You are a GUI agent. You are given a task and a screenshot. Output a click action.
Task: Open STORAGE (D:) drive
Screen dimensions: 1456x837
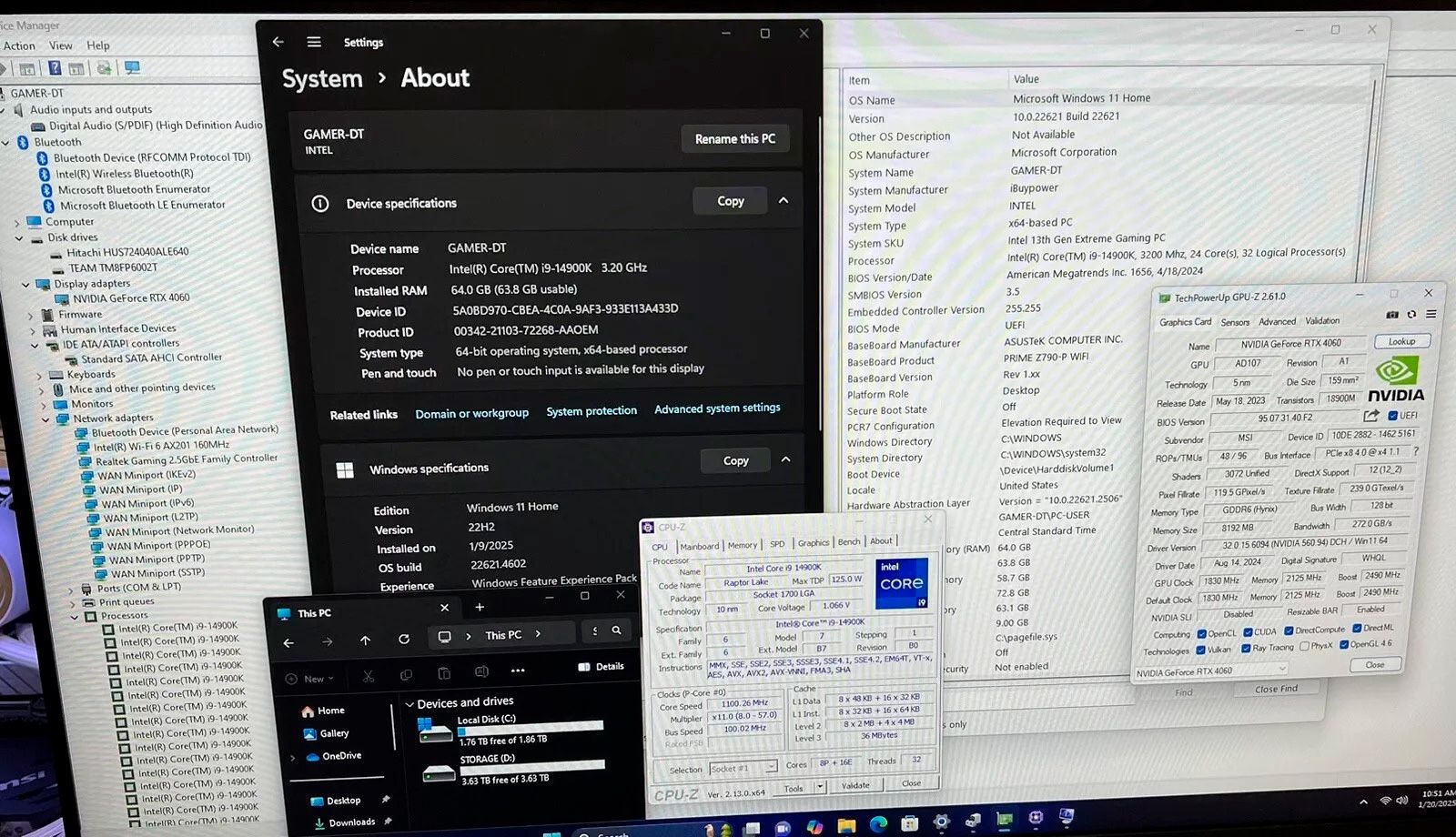(512, 770)
